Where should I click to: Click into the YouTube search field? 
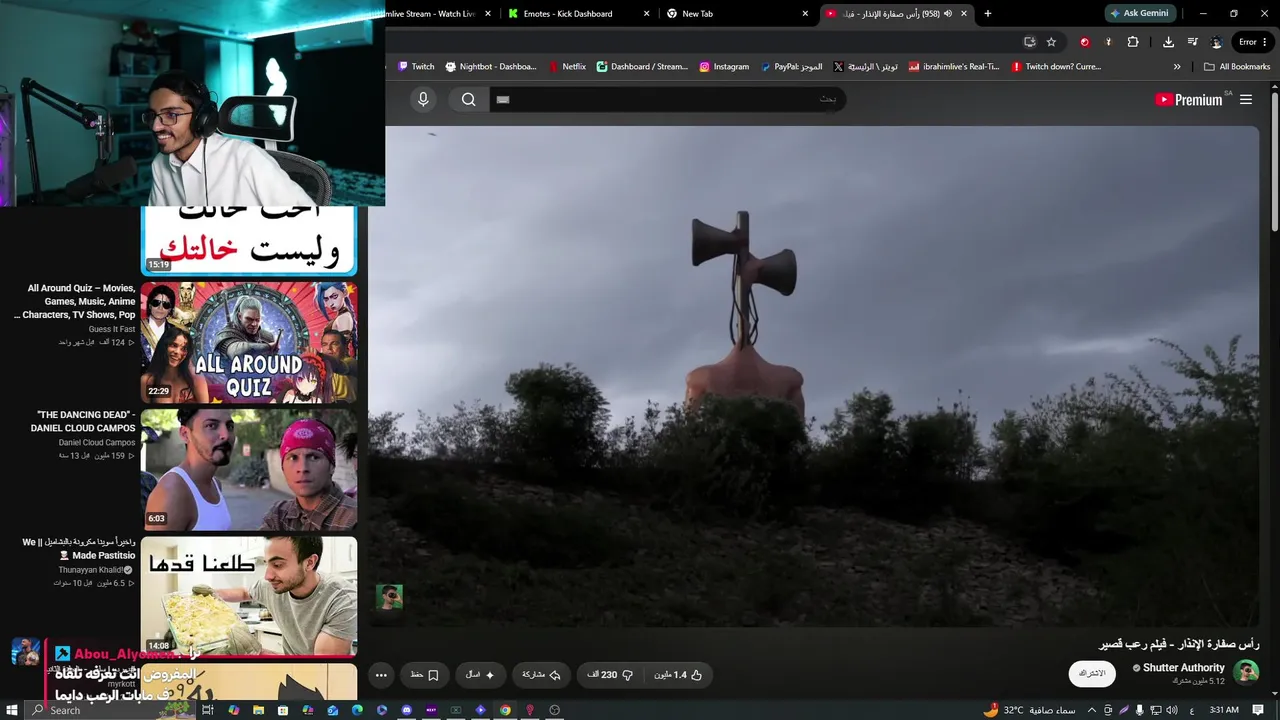[x=668, y=99]
